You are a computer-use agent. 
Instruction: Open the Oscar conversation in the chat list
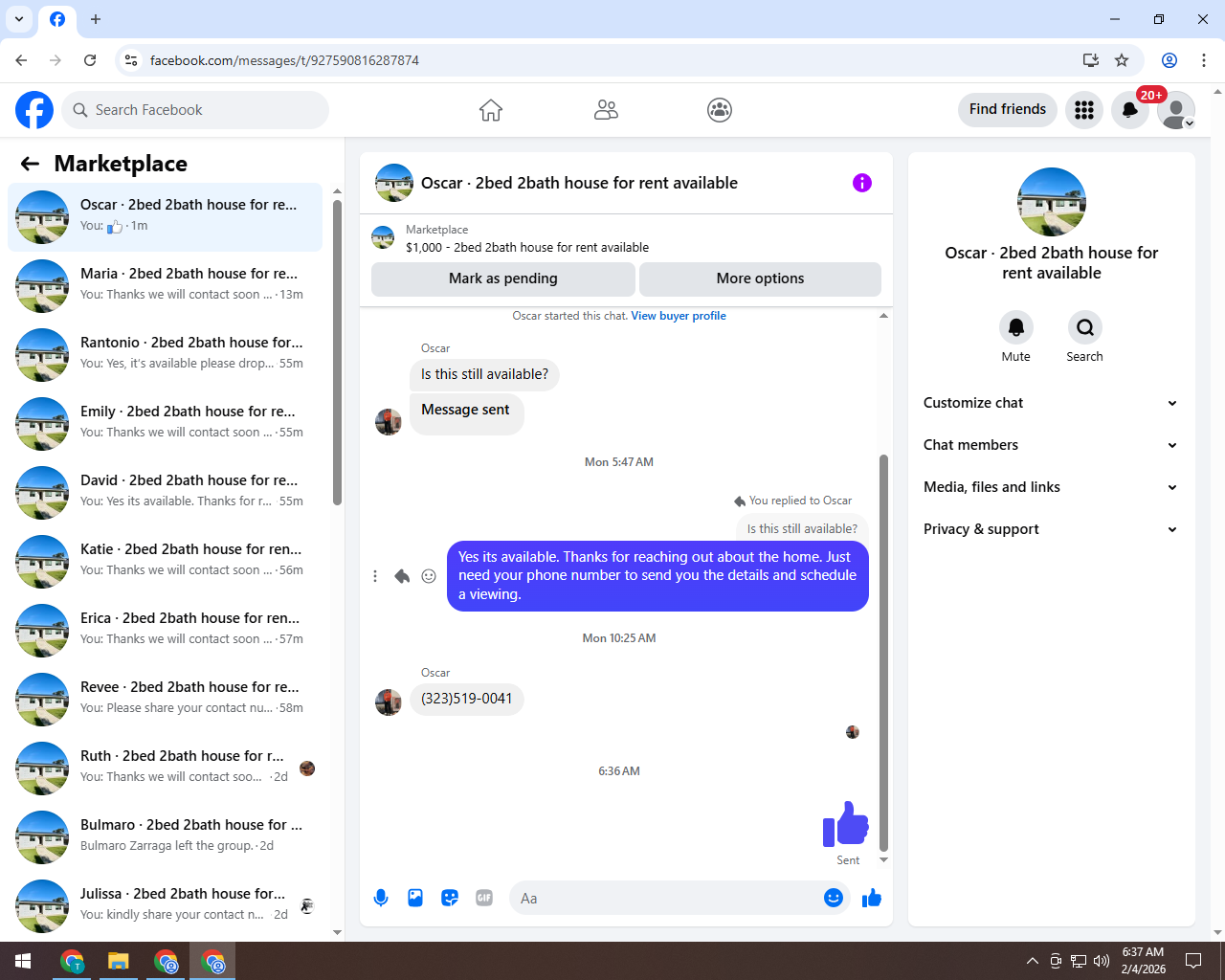pos(165,217)
